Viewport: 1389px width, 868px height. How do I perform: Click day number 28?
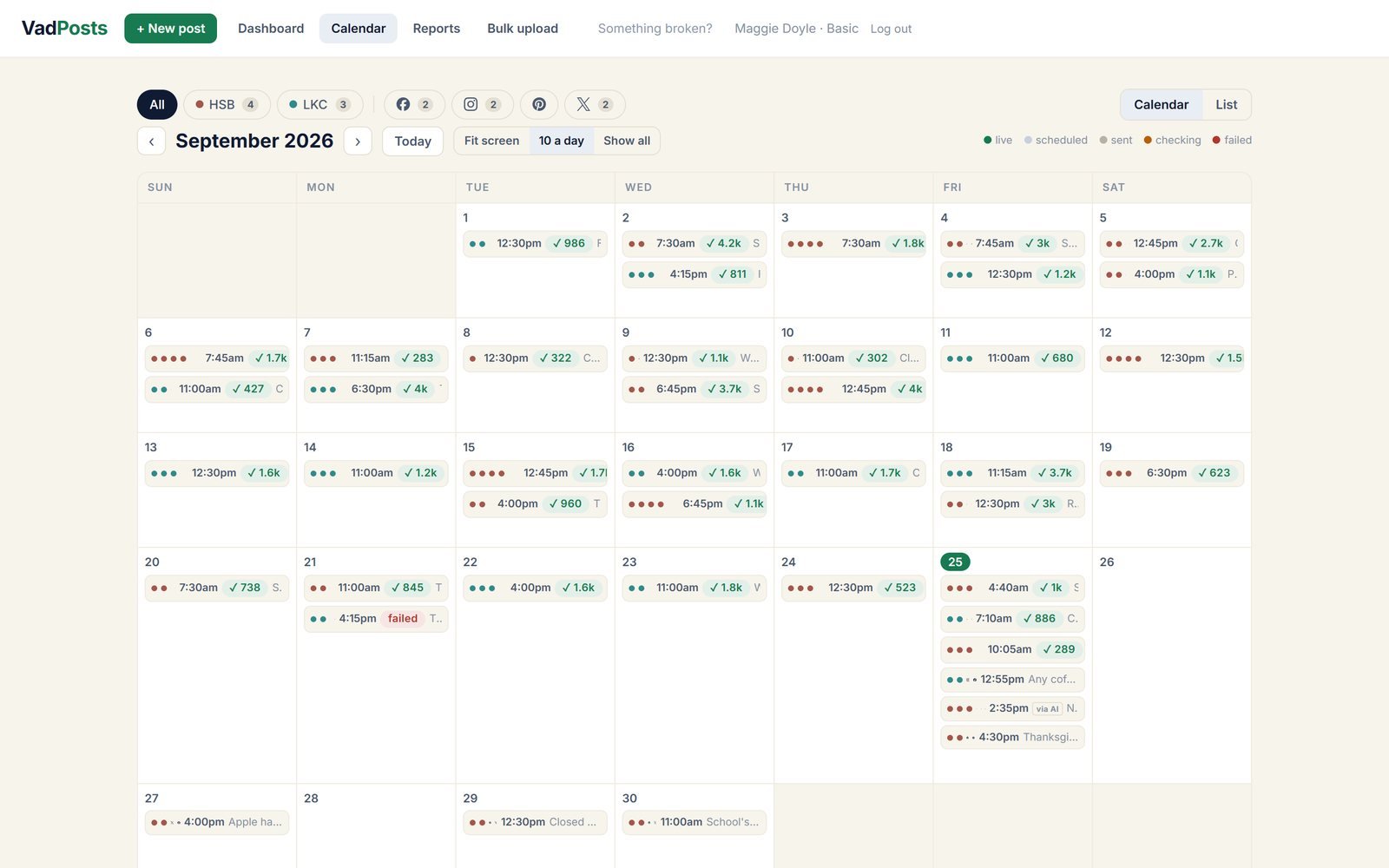[x=311, y=798]
